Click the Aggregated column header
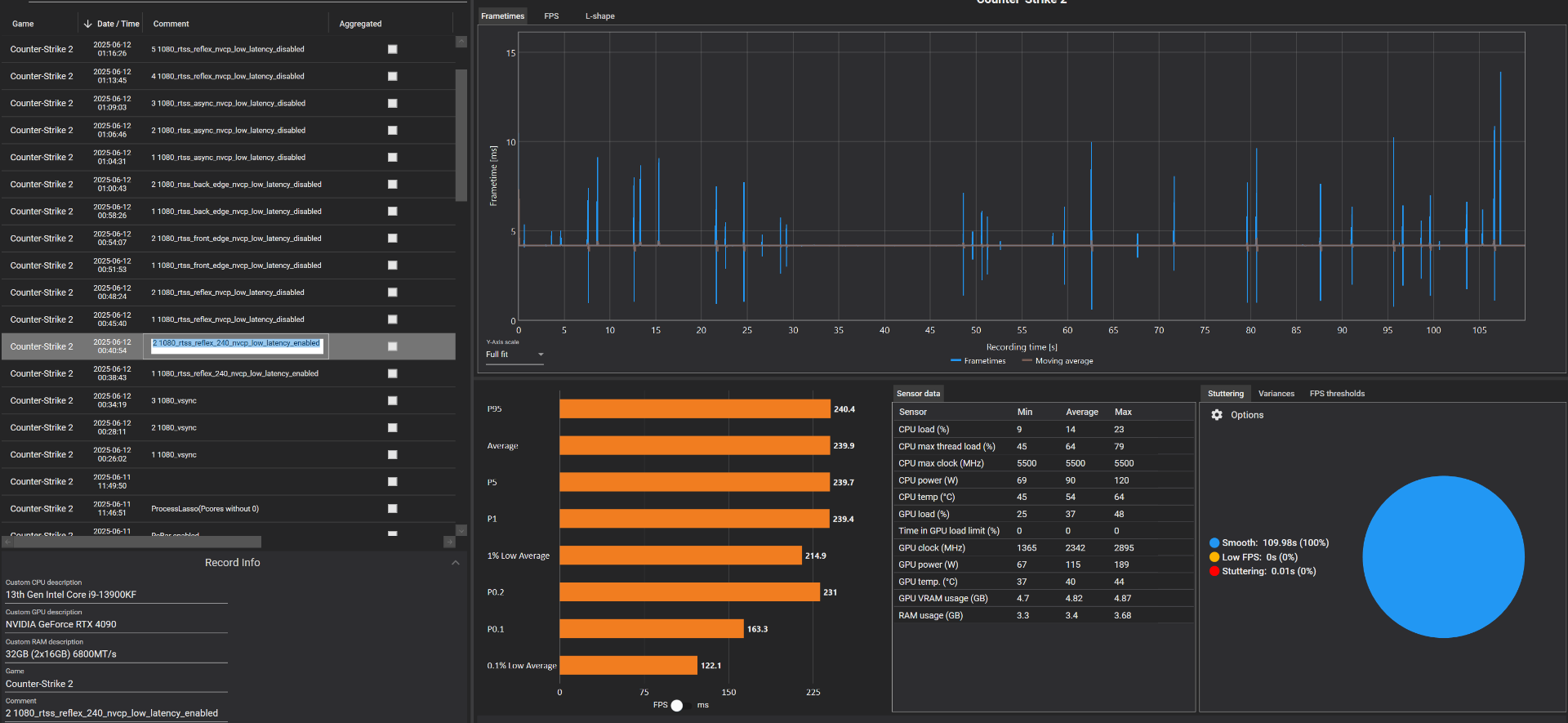The width and height of the screenshot is (1568, 723). click(x=360, y=24)
